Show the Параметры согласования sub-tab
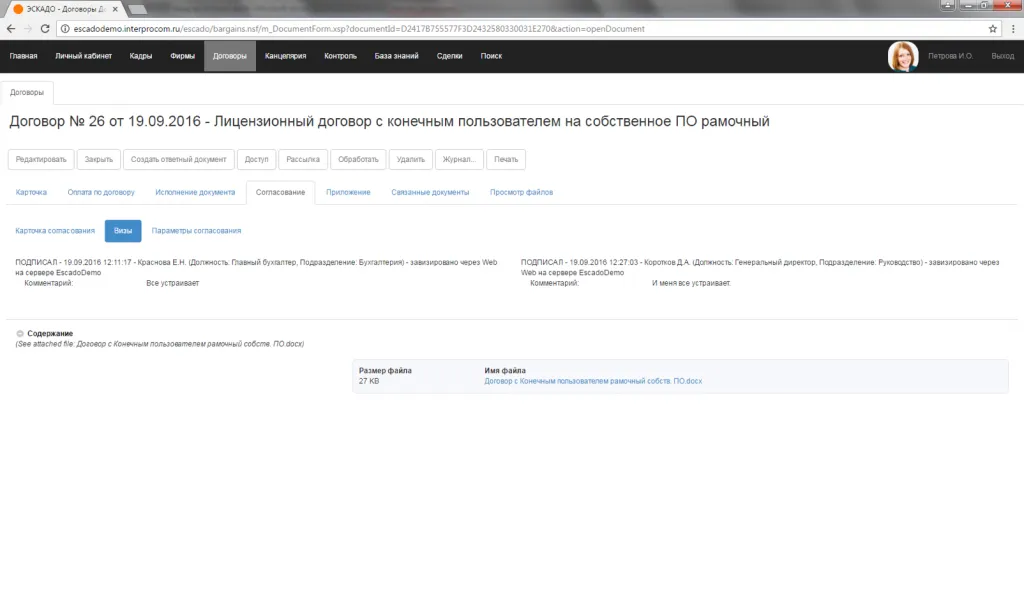Viewport: 1024px width, 615px height. point(196,231)
